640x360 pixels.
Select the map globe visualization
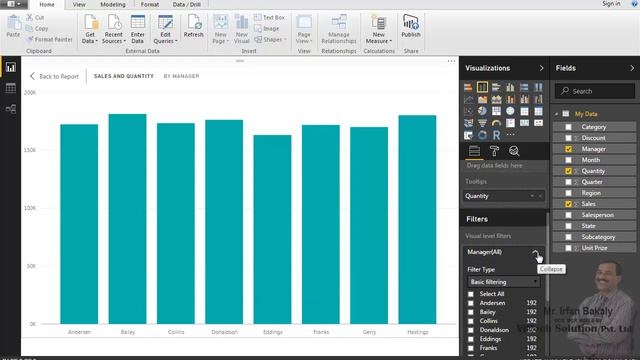(510, 111)
